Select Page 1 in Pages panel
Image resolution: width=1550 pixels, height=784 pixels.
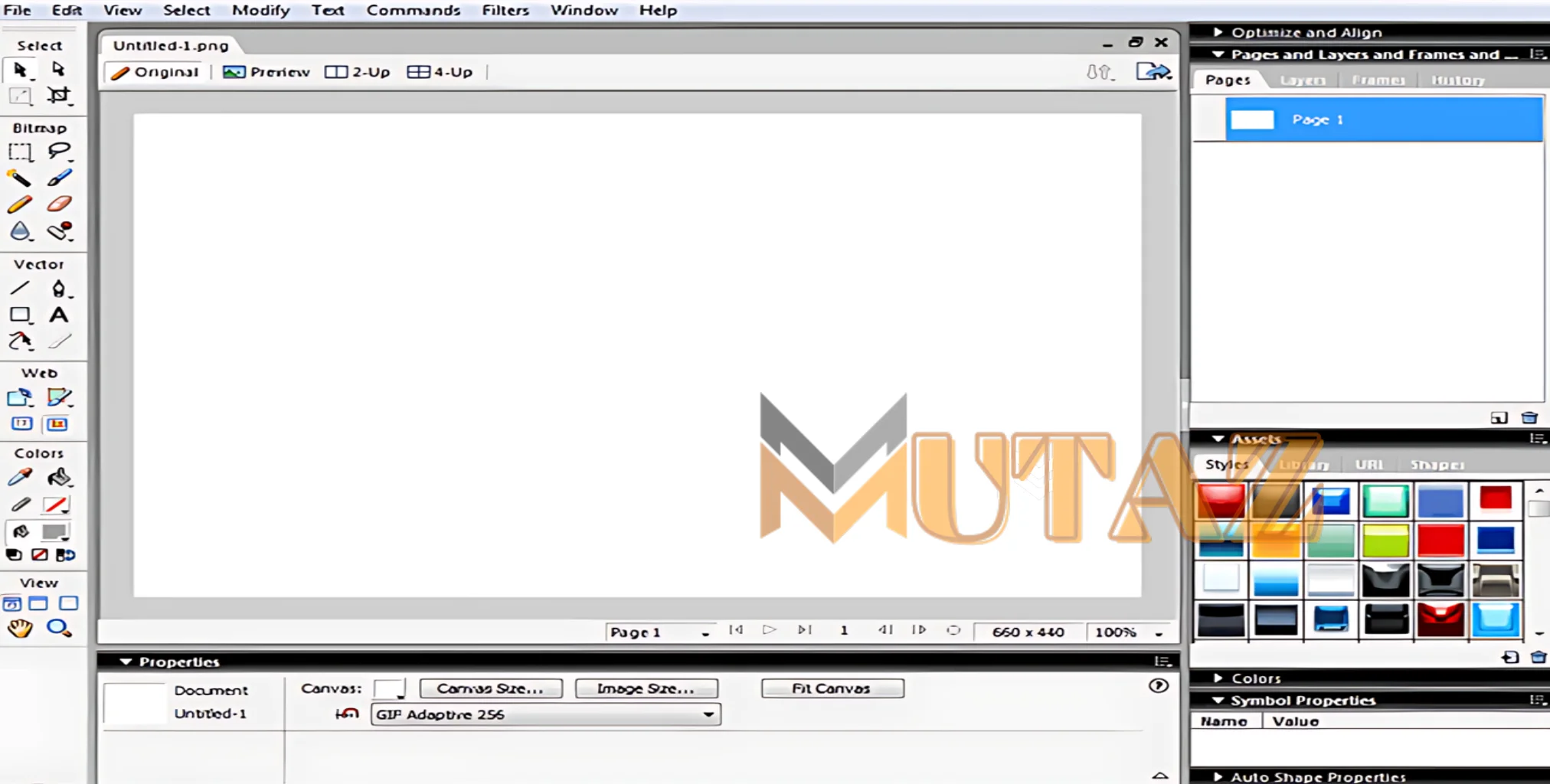[1384, 119]
